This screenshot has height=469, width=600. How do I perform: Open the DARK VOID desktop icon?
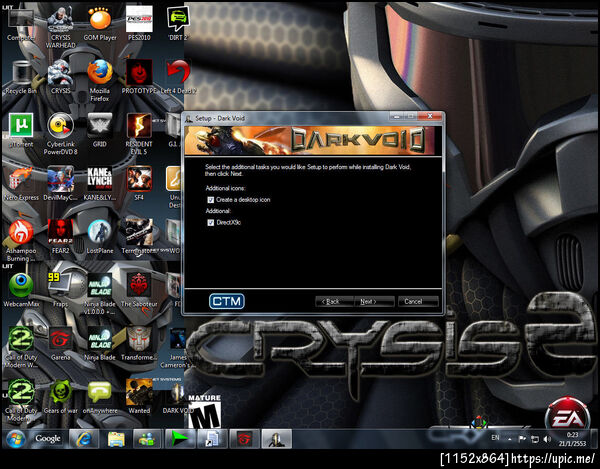(178, 397)
